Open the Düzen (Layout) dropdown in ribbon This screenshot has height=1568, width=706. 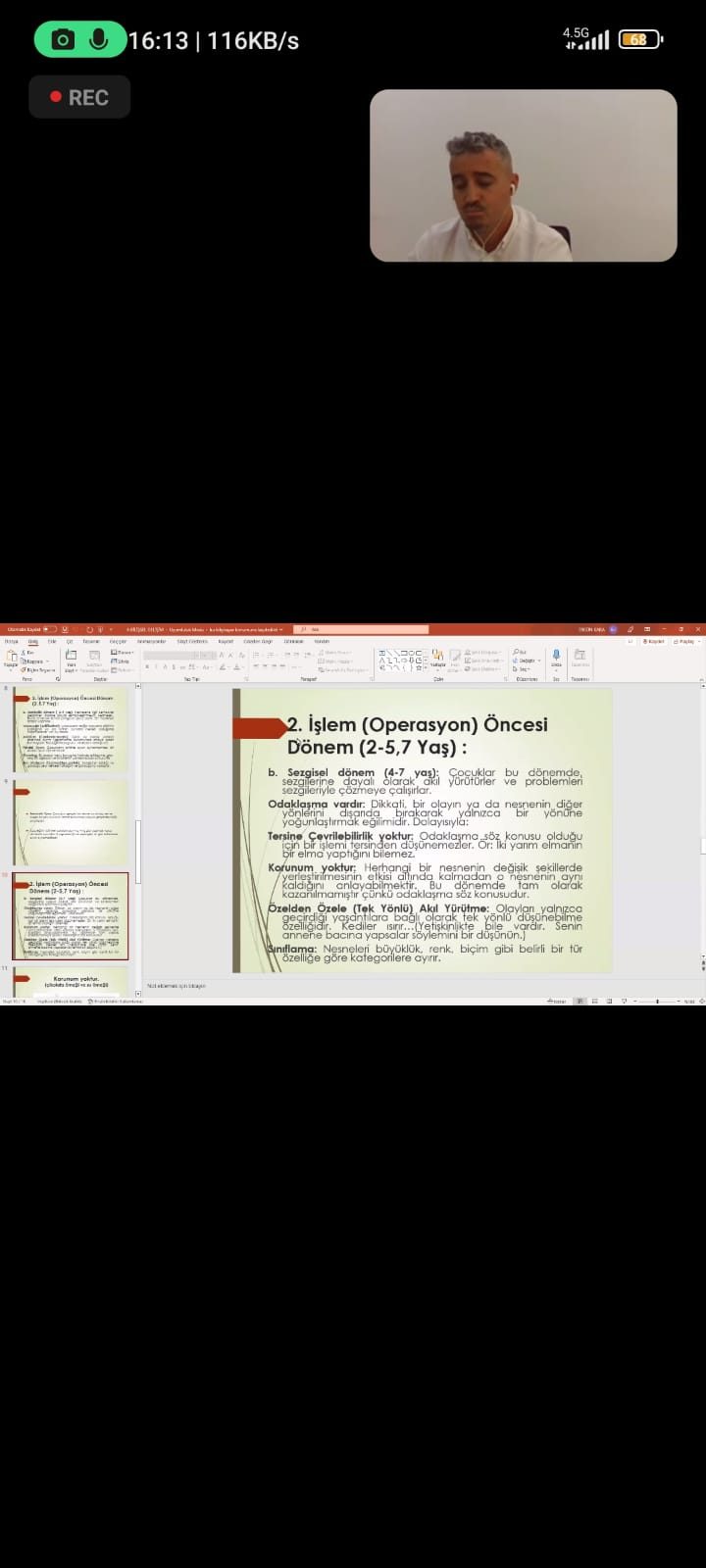123,653
